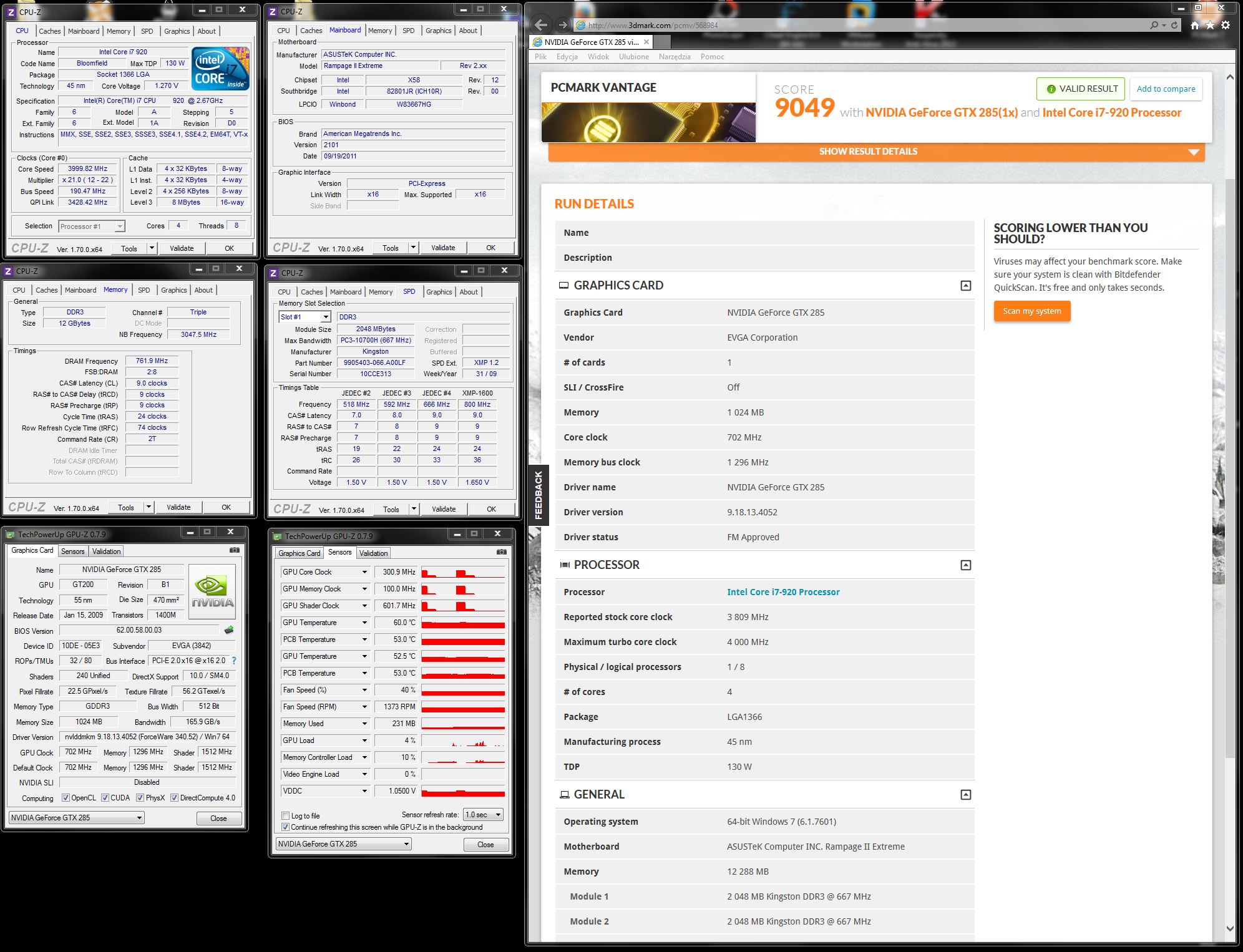Open the Processor #1 selection dropdown

(119, 226)
